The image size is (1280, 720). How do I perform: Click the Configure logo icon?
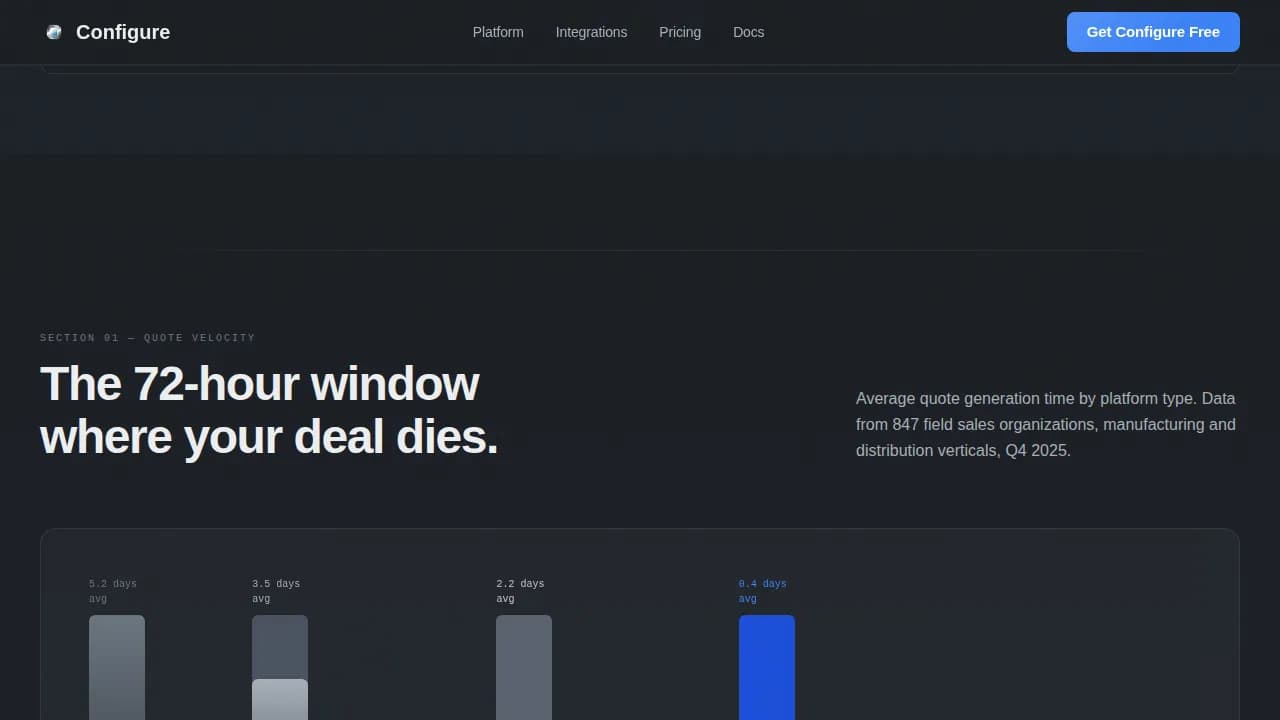54,32
